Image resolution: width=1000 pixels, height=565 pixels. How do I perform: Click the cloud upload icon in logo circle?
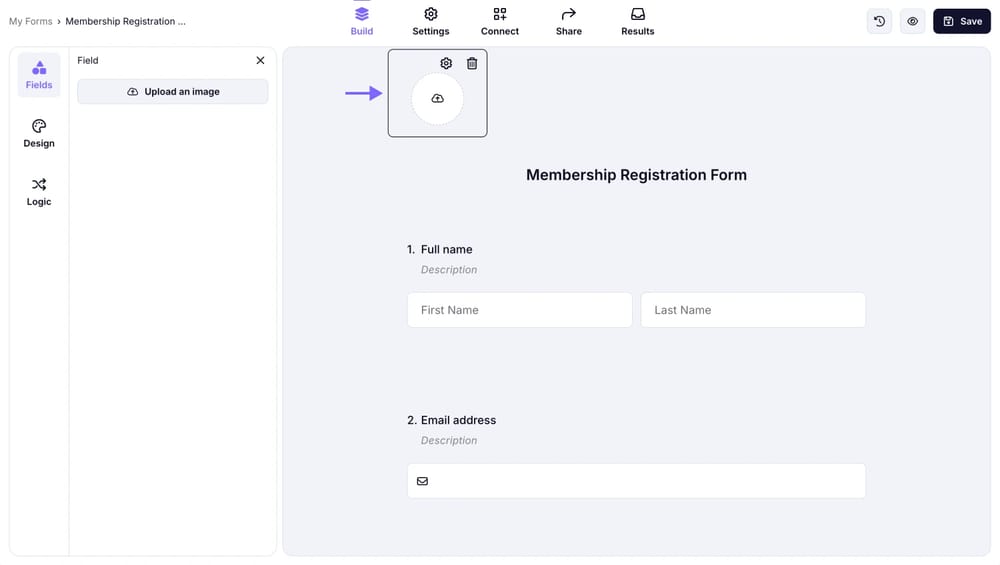click(x=437, y=99)
